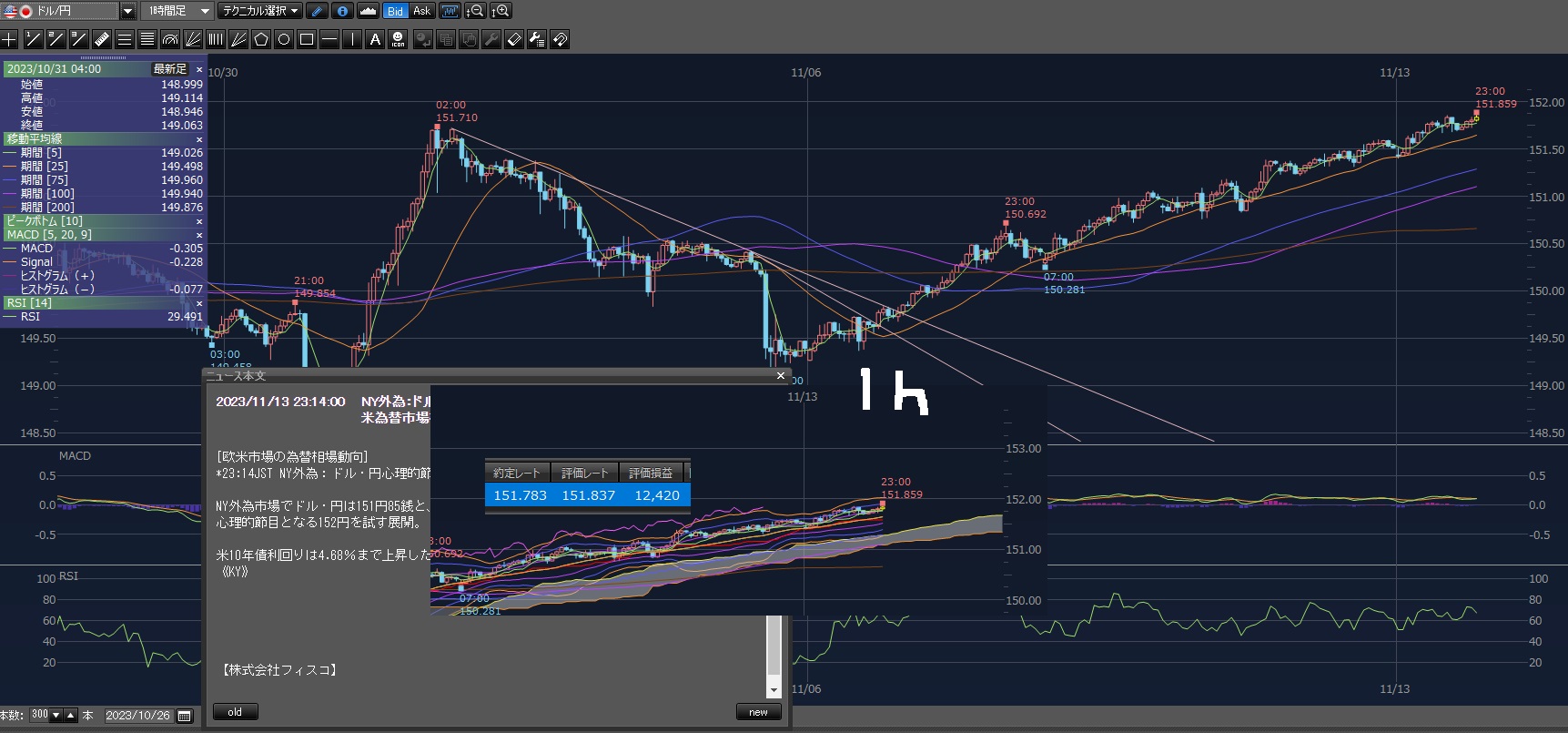
Task: Select the smiley icon stamp tool
Action: click(398, 39)
